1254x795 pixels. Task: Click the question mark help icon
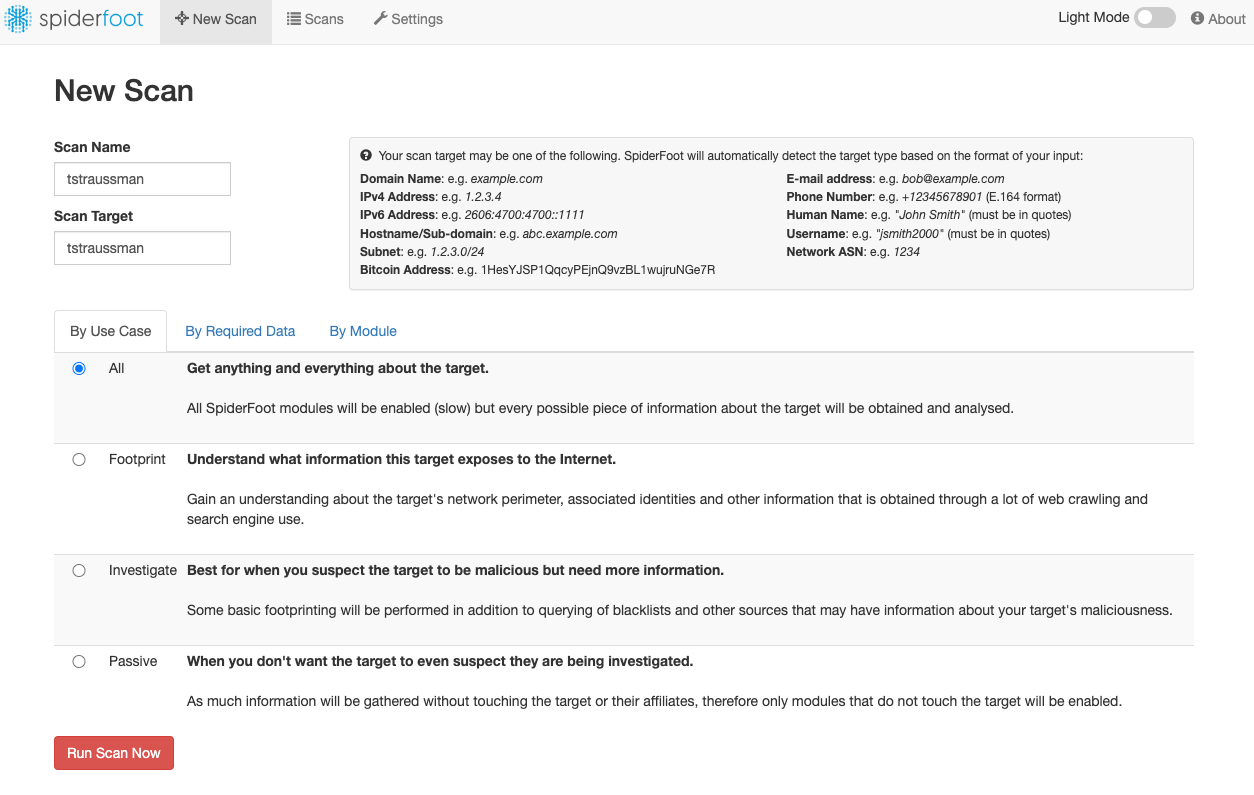(x=366, y=156)
